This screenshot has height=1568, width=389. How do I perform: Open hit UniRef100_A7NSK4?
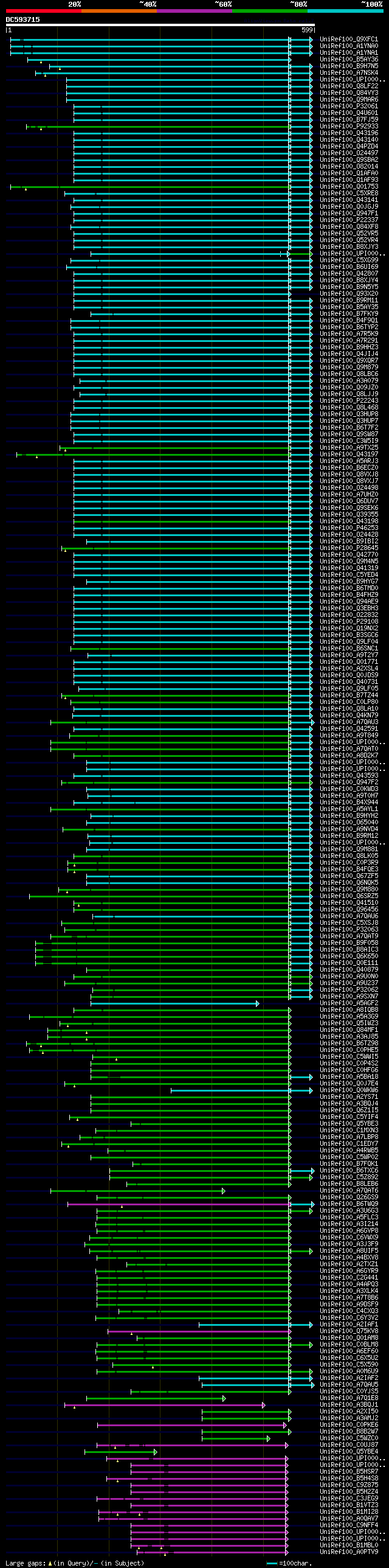click(x=349, y=73)
